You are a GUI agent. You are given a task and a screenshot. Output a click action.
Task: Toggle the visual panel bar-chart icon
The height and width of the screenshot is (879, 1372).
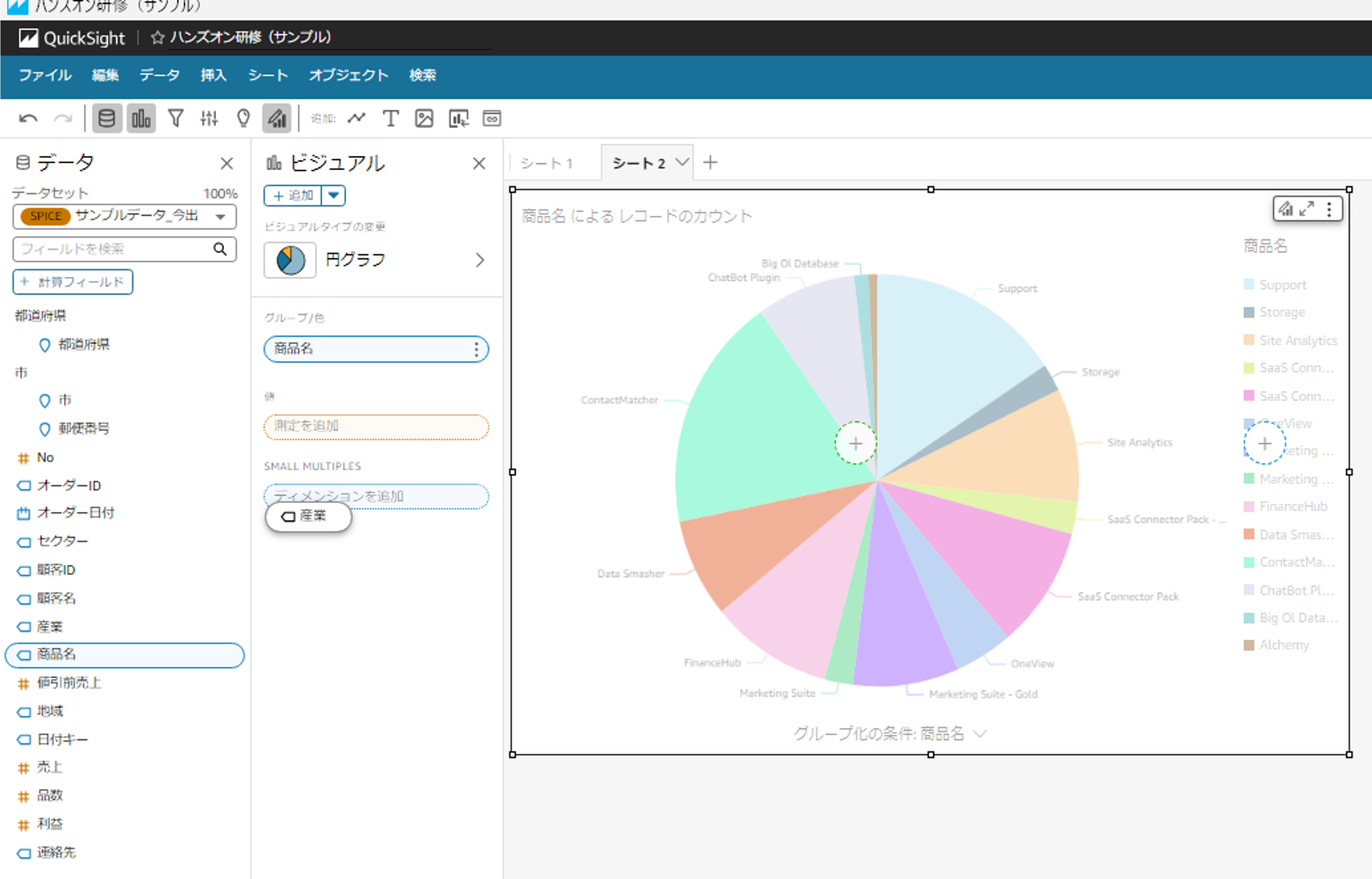pos(141,119)
